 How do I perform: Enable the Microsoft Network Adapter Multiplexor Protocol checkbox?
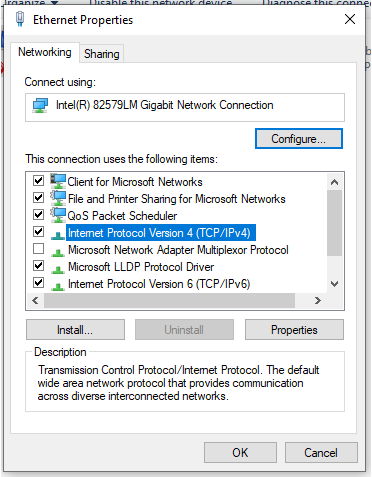tap(39, 249)
